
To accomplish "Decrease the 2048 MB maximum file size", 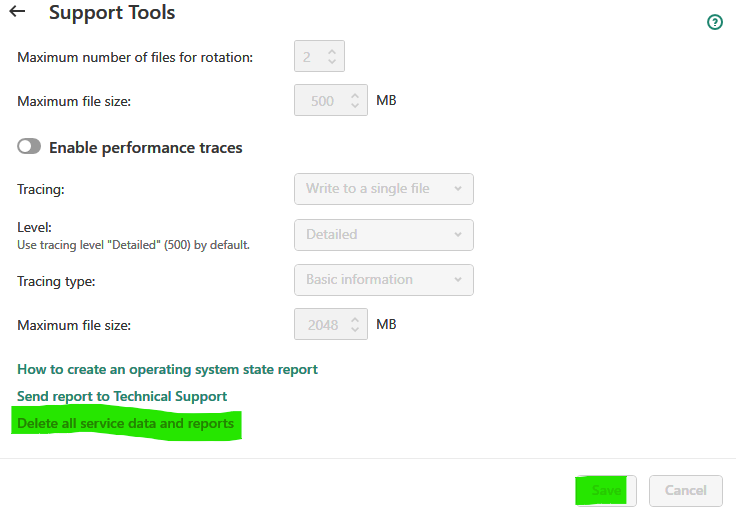I will click(x=354, y=330).
